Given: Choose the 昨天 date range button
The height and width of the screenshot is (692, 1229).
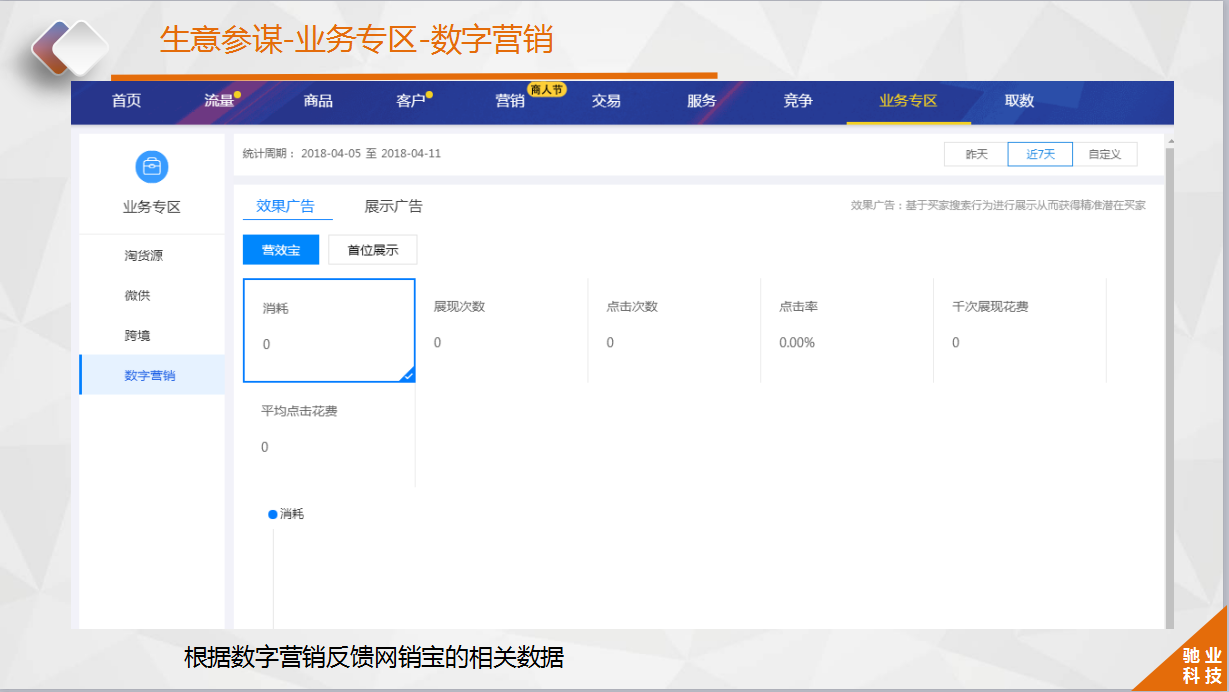Looking at the screenshot, I should 976,154.
